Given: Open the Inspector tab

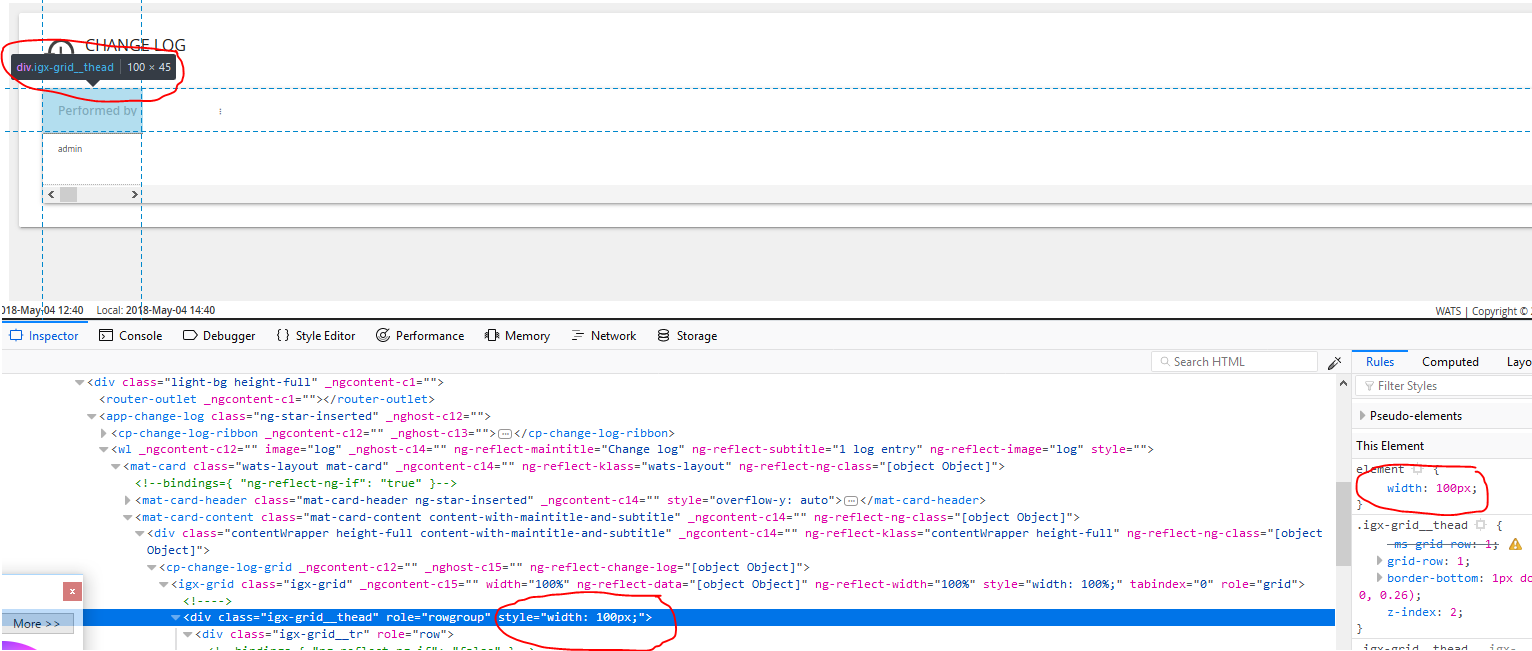Looking at the screenshot, I should [x=43, y=336].
